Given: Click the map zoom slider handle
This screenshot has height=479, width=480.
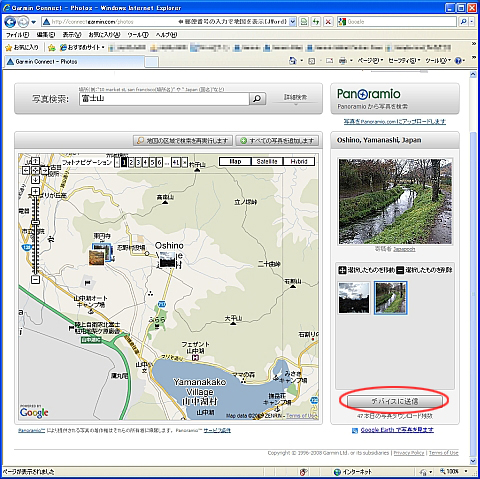Looking at the screenshot, I should point(35,222).
